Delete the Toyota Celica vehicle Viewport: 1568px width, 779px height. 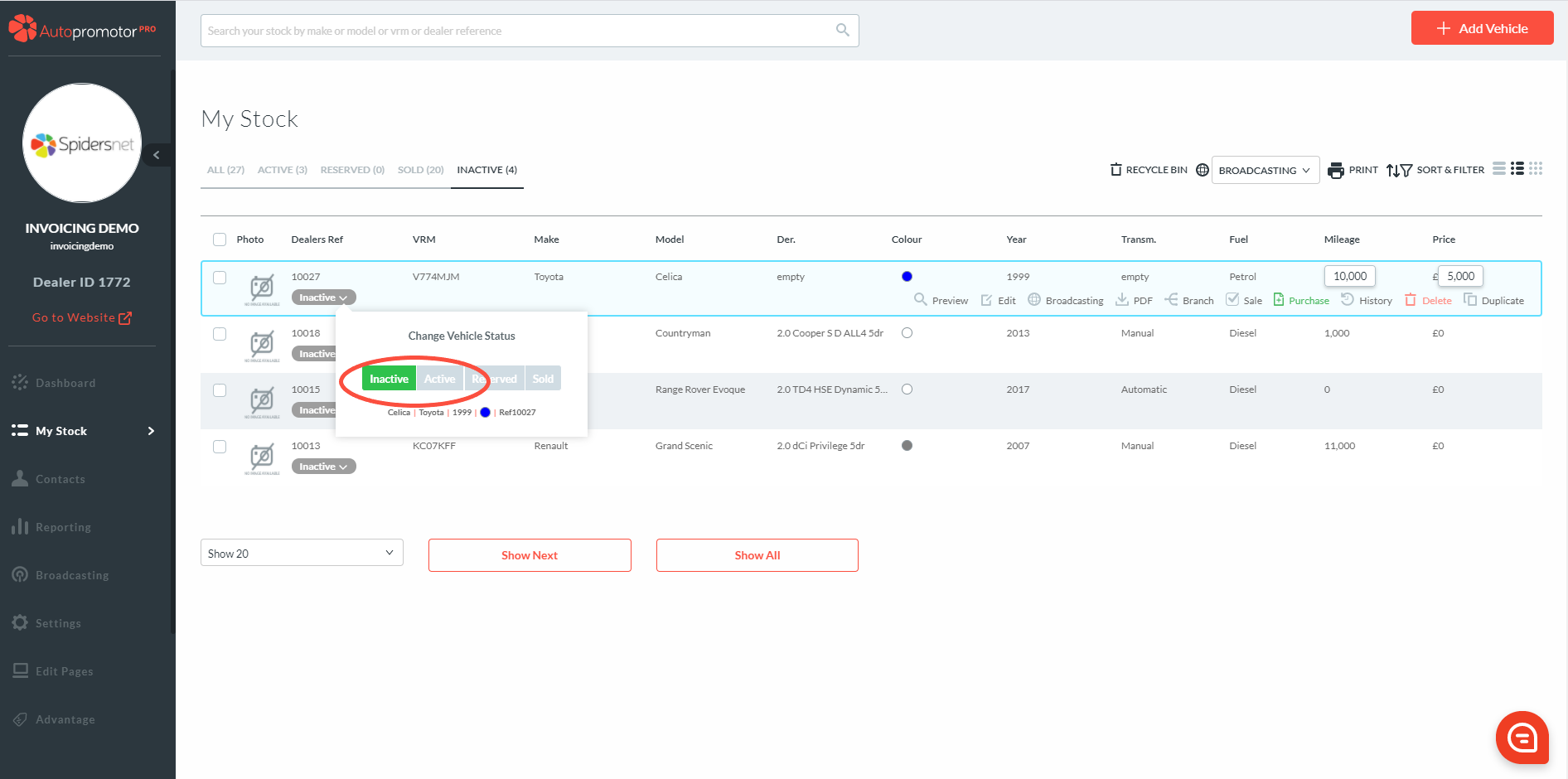[1428, 300]
